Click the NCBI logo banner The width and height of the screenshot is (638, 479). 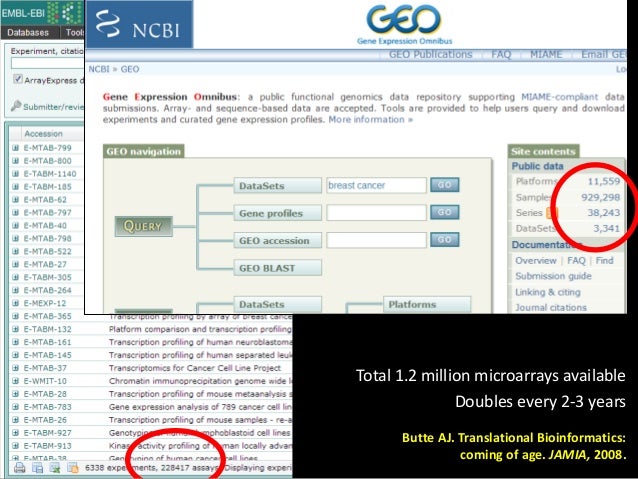pyautogui.click(x=139, y=24)
